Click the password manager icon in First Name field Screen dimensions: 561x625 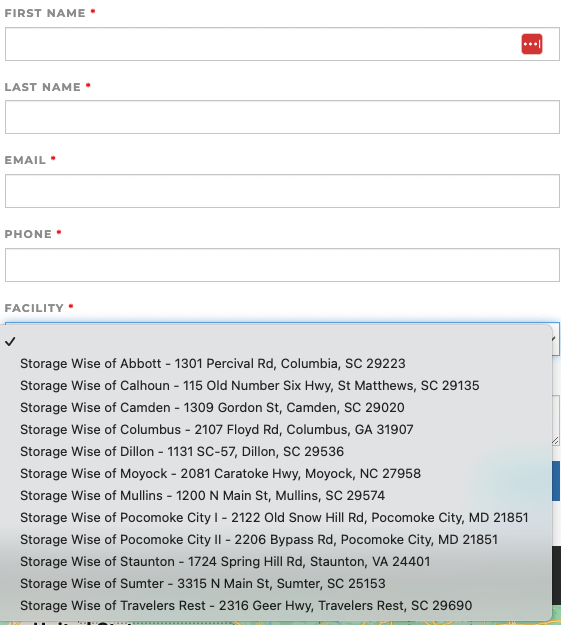tap(531, 44)
